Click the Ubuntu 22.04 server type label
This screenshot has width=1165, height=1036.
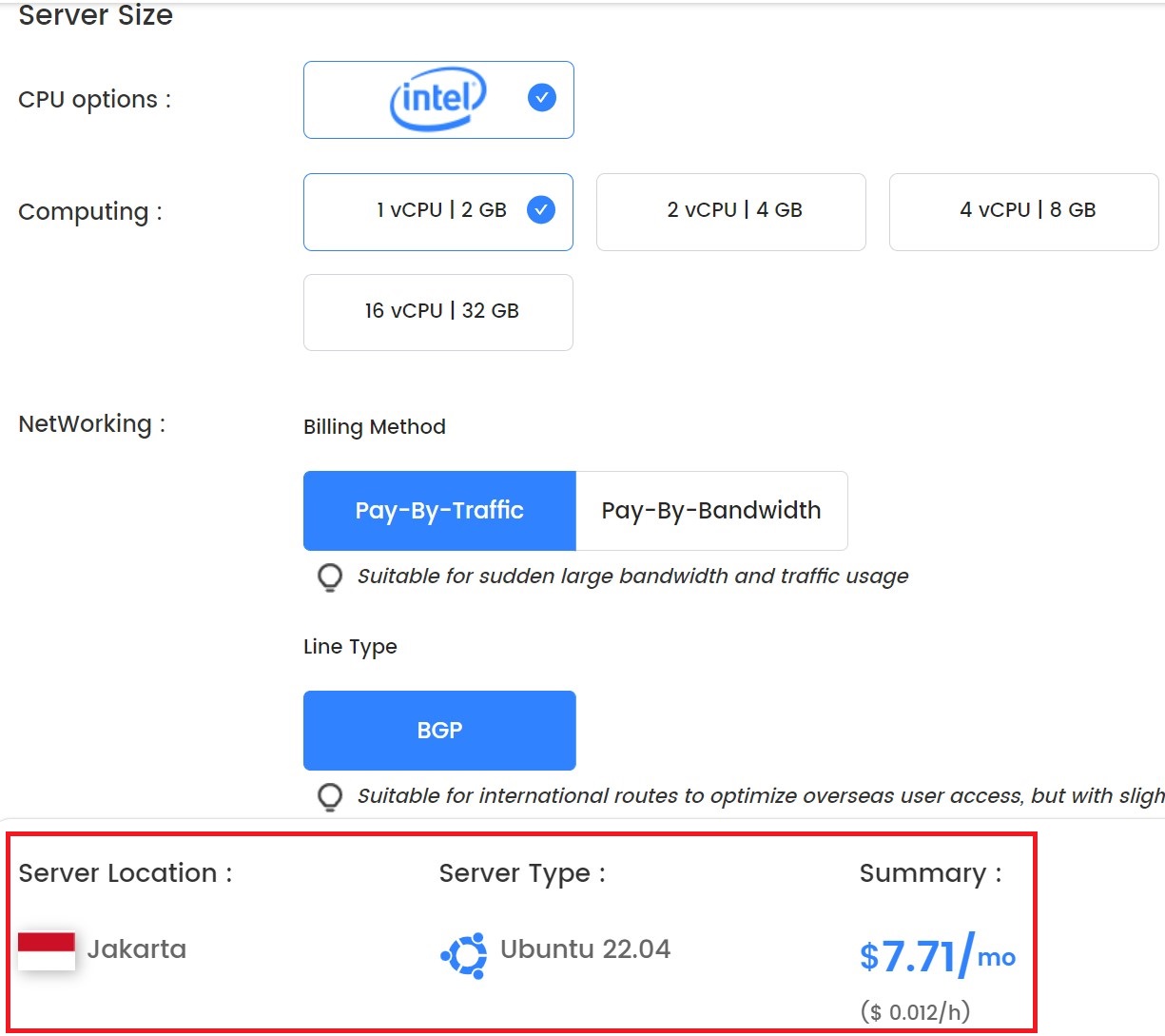click(585, 948)
